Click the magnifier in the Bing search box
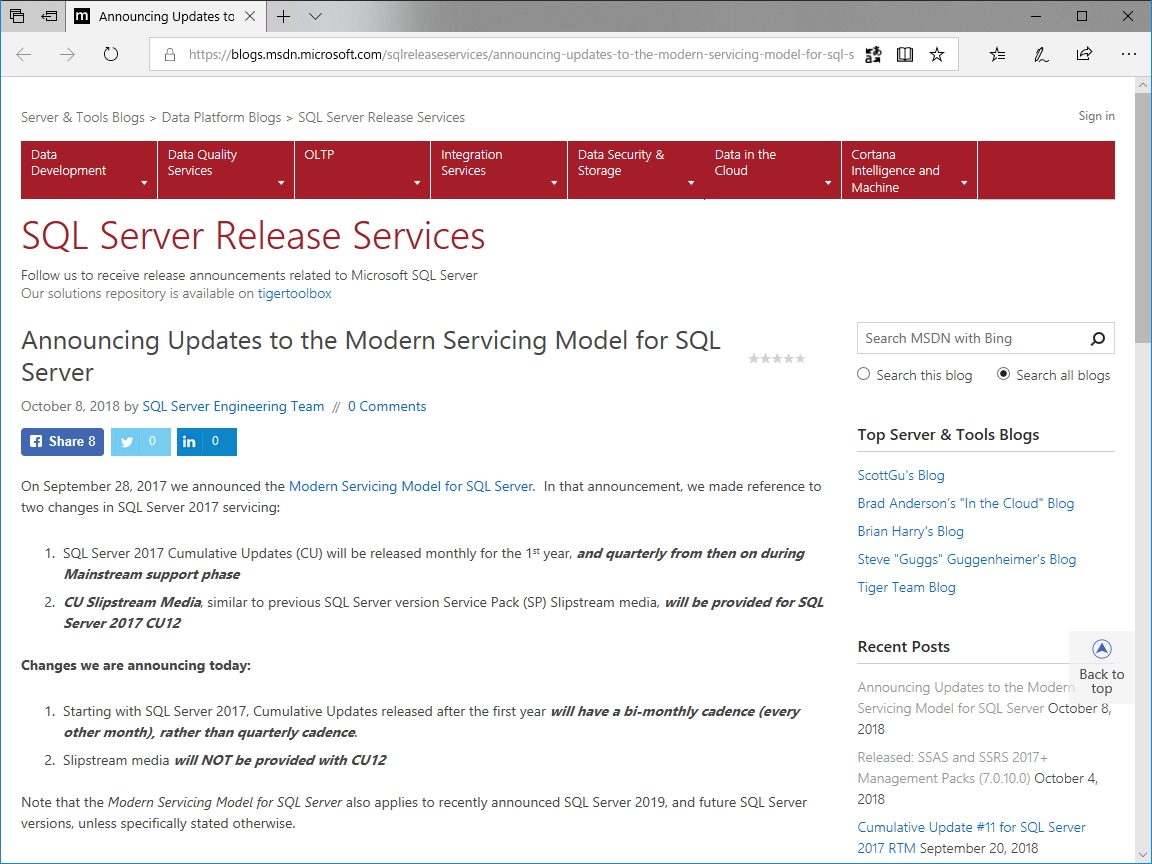This screenshot has height=864, width=1152. [x=1097, y=338]
